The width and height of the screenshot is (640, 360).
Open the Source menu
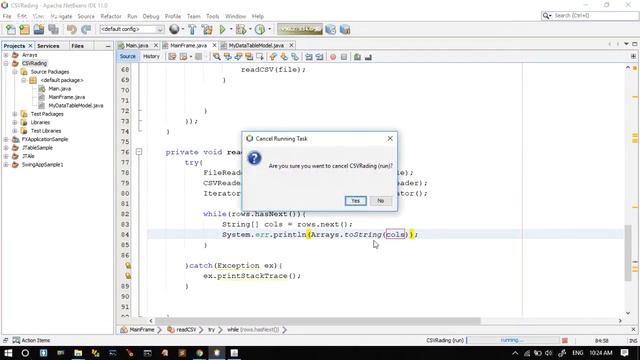[x=86, y=16]
